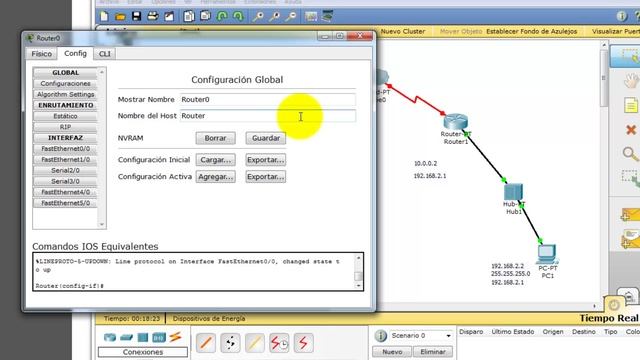Click the Nombre del Host input field
This screenshot has width=640, height=360.
(x=268, y=116)
